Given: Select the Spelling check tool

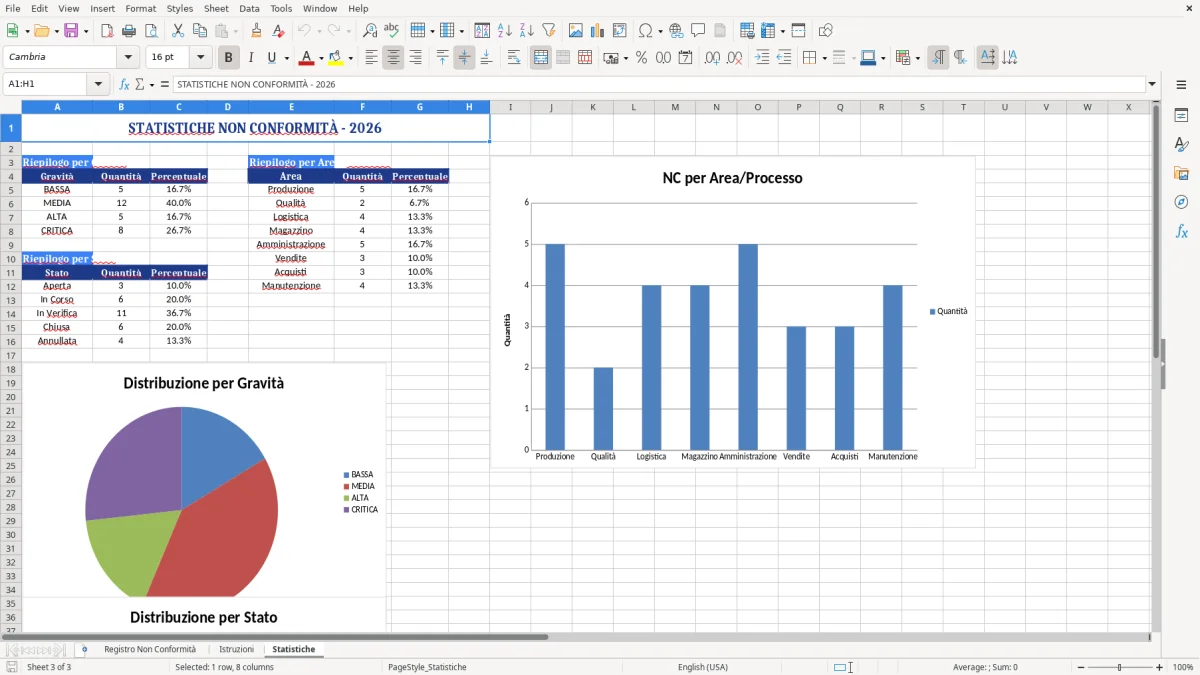Looking at the screenshot, I should 390,29.
